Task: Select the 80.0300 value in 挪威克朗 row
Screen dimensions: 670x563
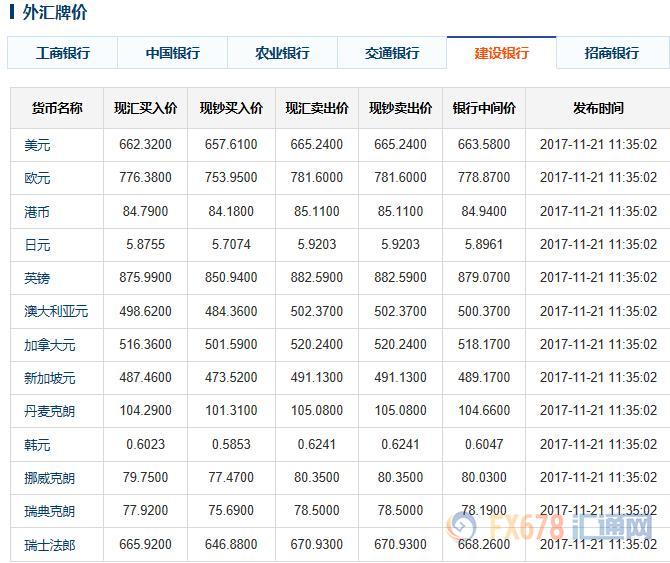Action: click(484, 477)
